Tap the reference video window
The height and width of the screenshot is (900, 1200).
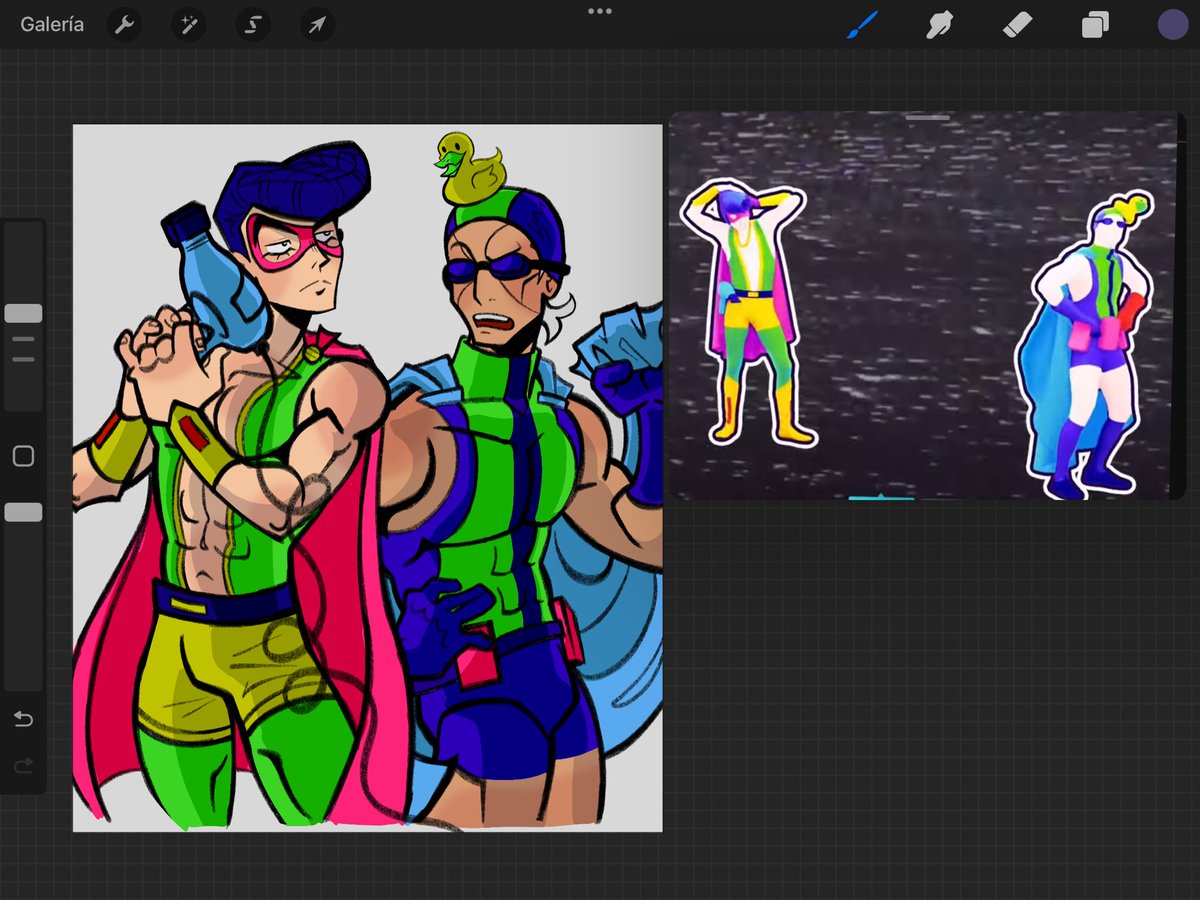coord(926,305)
